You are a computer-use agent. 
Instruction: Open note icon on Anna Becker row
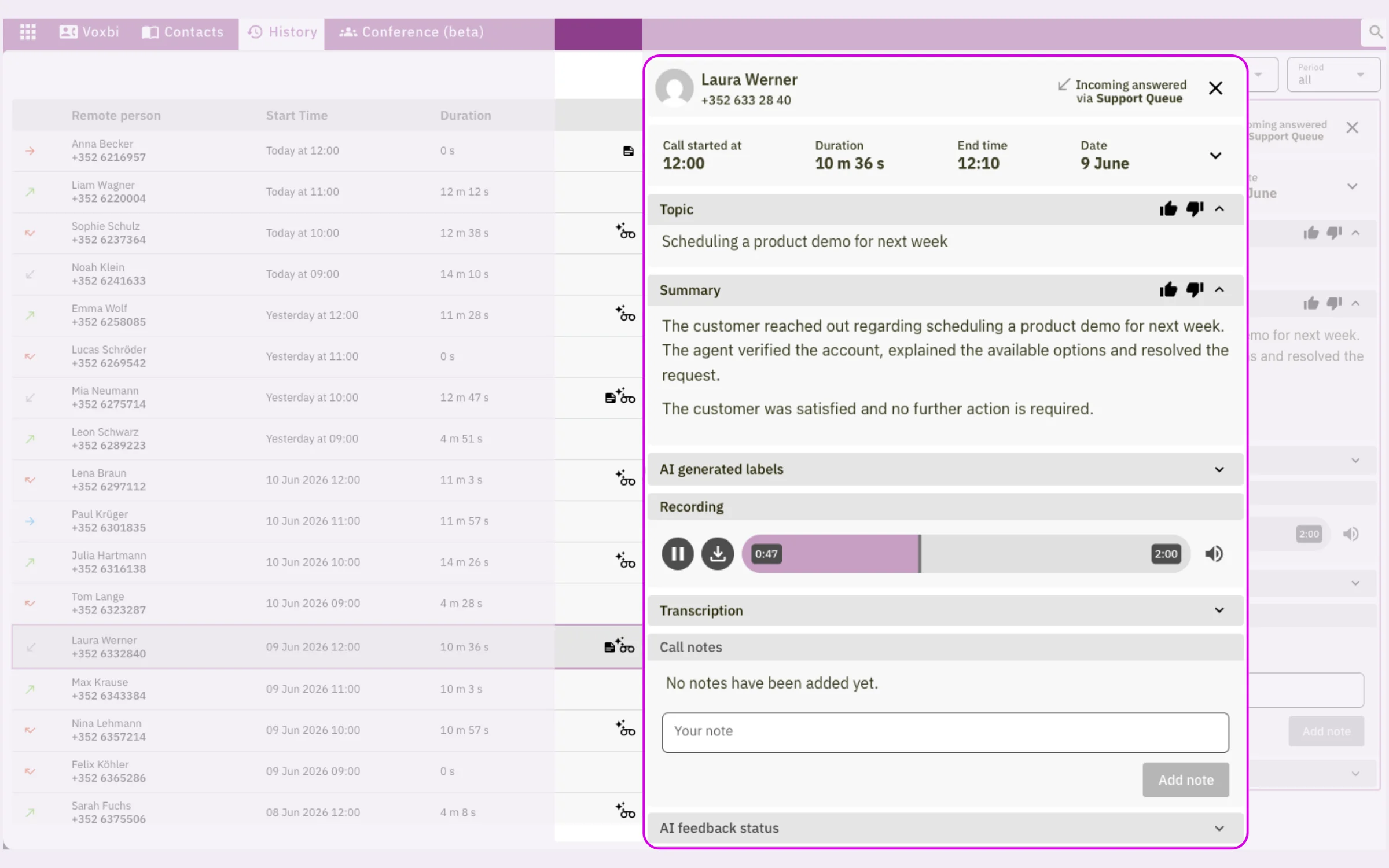pyautogui.click(x=628, y=151)
